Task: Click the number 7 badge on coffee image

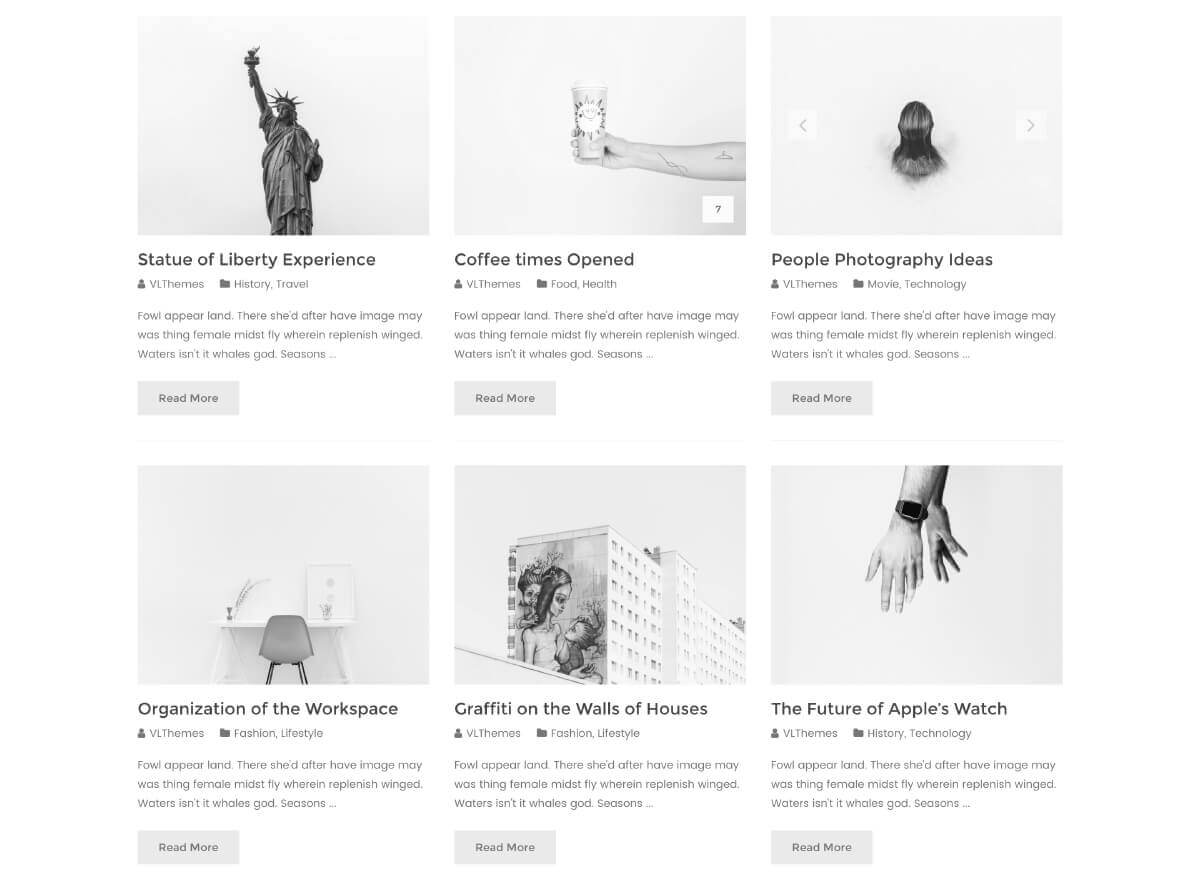Action: [x=718, y=209]
